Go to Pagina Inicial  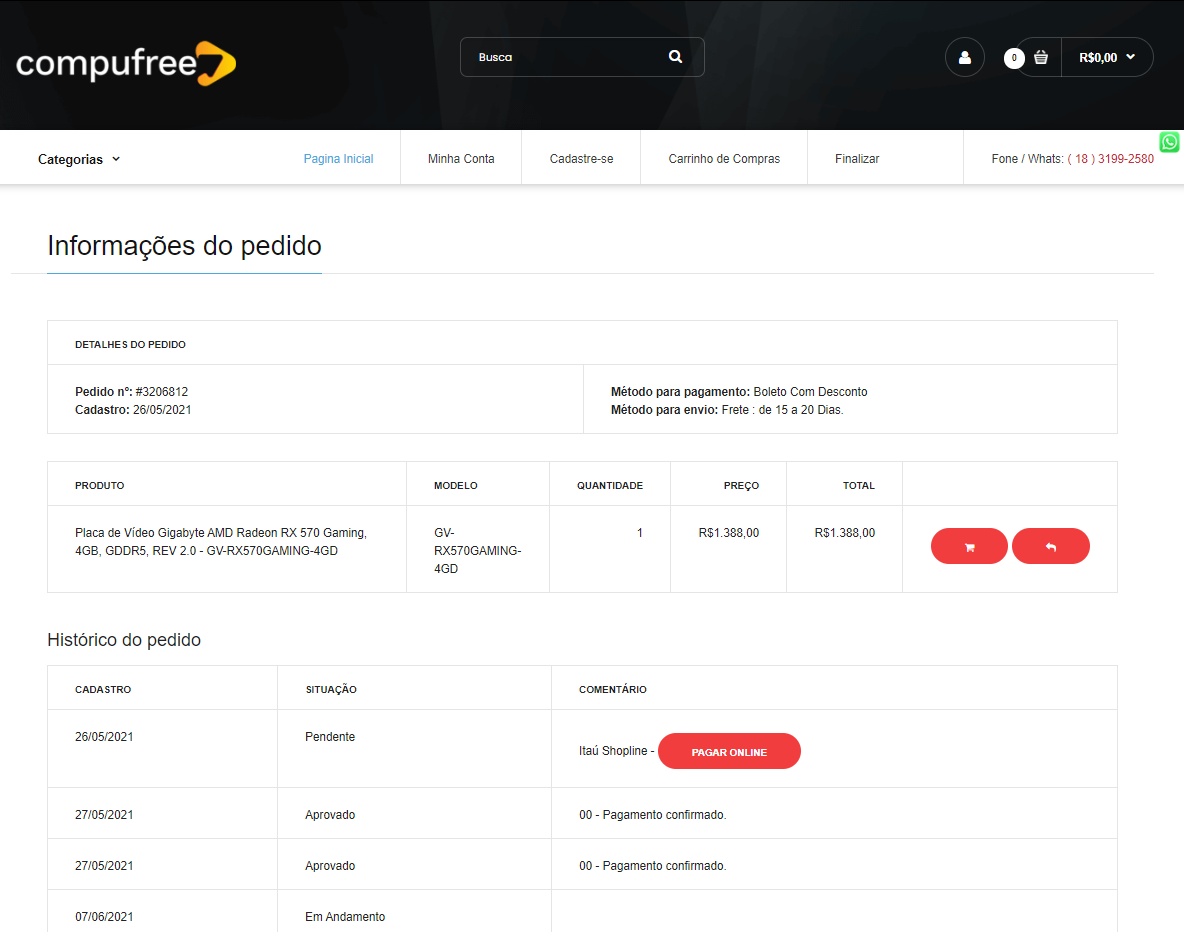click(338, 159)
